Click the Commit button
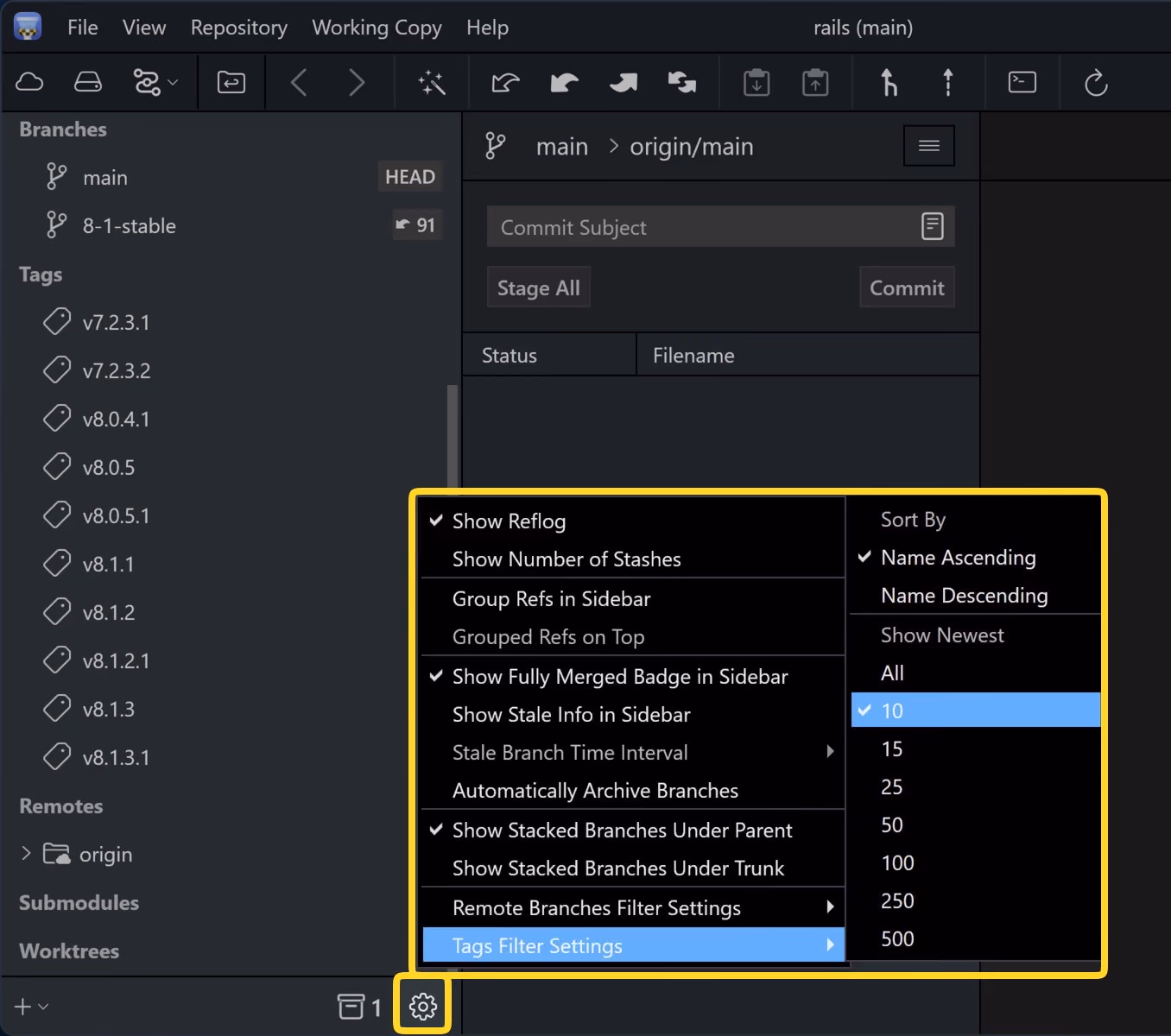 tap(907, 287)
